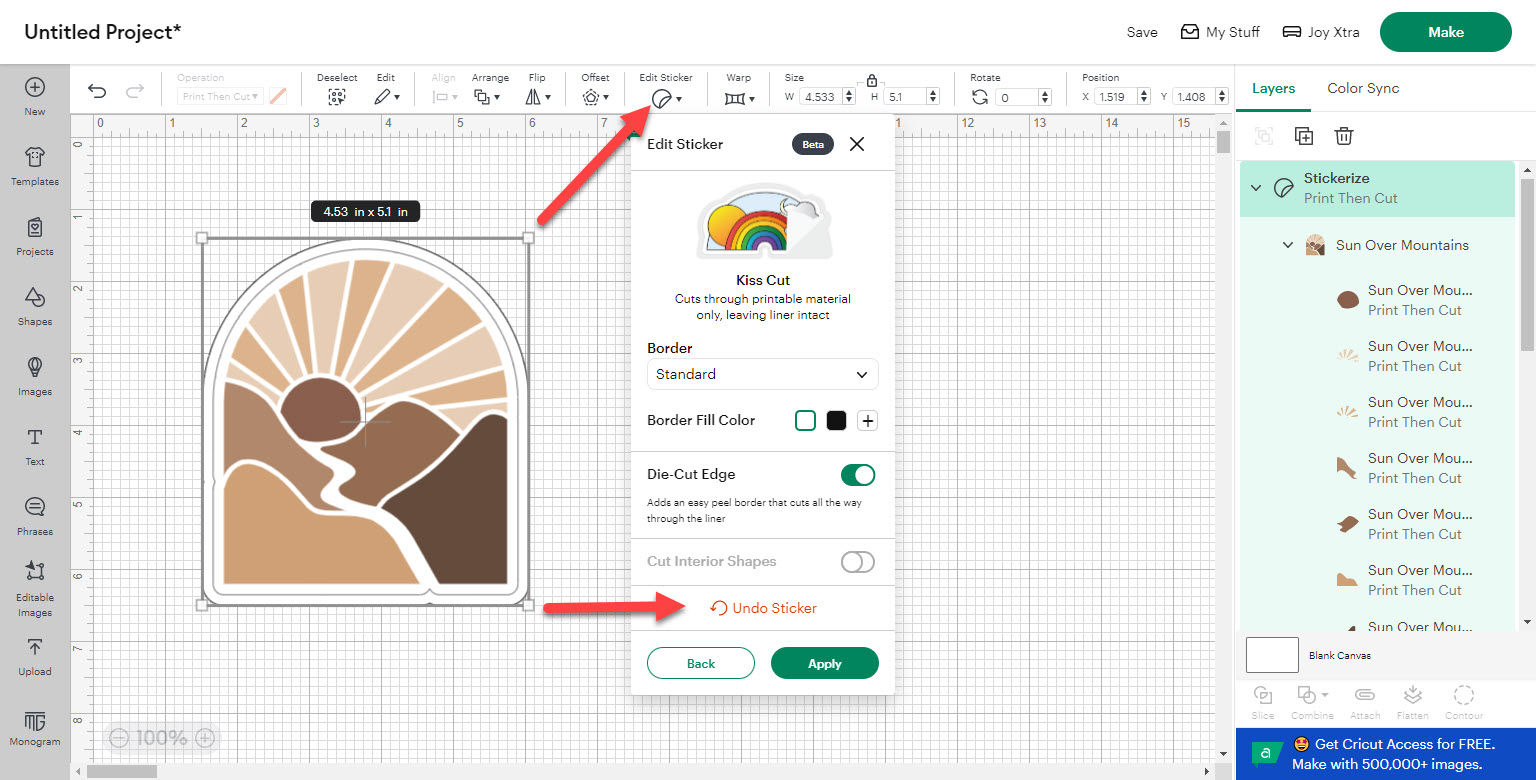1536x780 pixels.
Task: Collapse the Sun Over Mountains group
Action: 1289,245
